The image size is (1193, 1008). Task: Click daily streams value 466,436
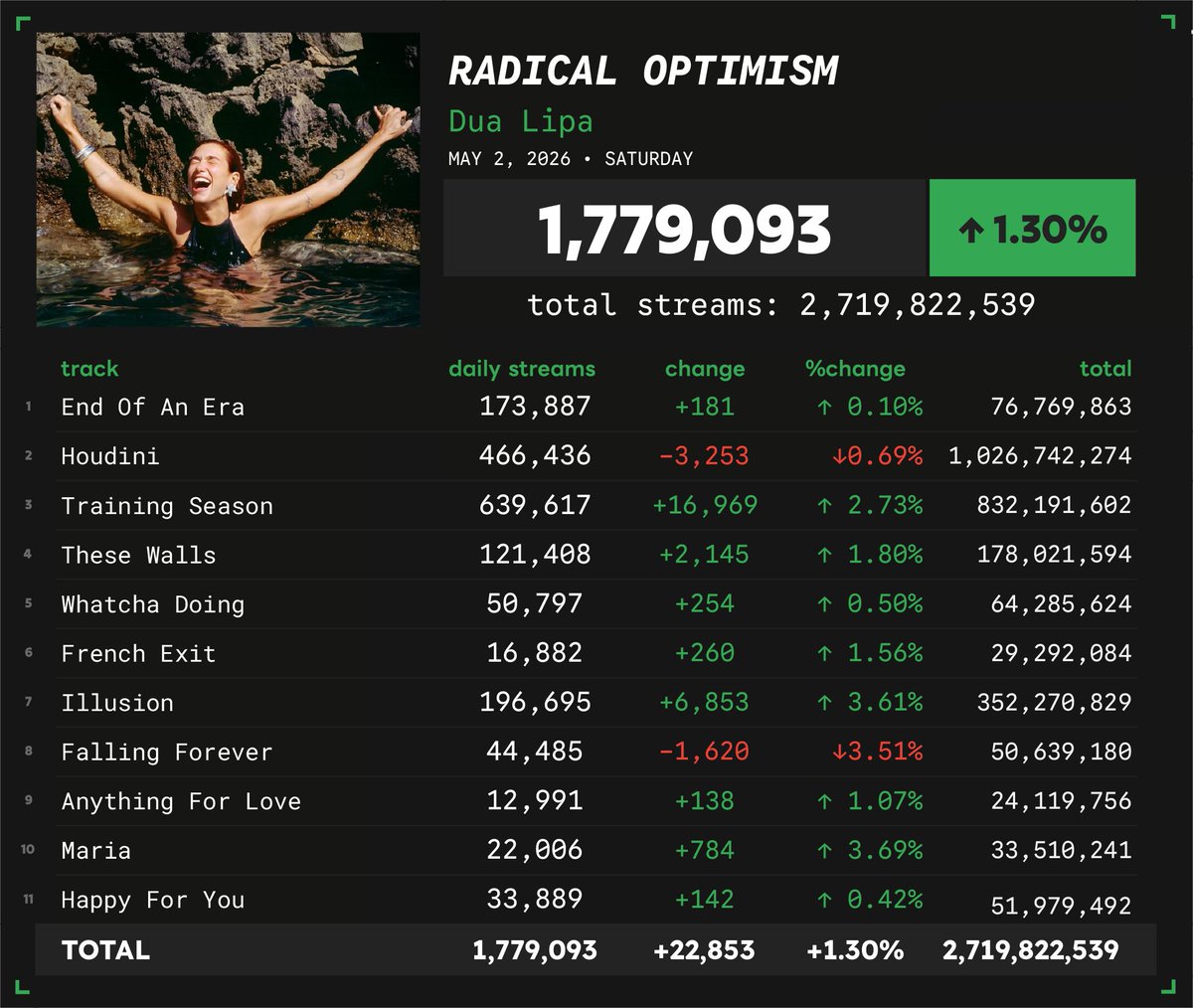coord(535,456)
